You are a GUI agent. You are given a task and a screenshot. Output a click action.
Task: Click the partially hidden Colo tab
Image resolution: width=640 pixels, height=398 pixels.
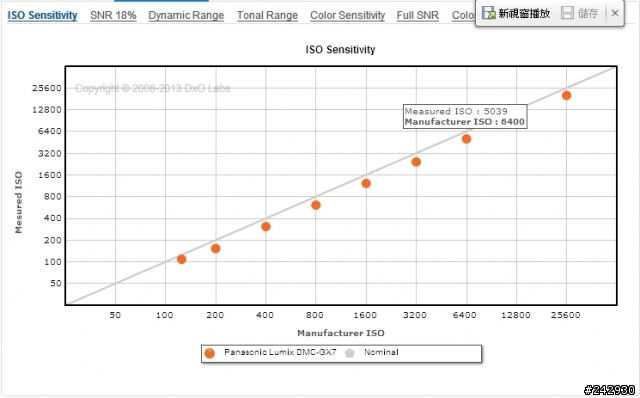(x=463, y=16)
